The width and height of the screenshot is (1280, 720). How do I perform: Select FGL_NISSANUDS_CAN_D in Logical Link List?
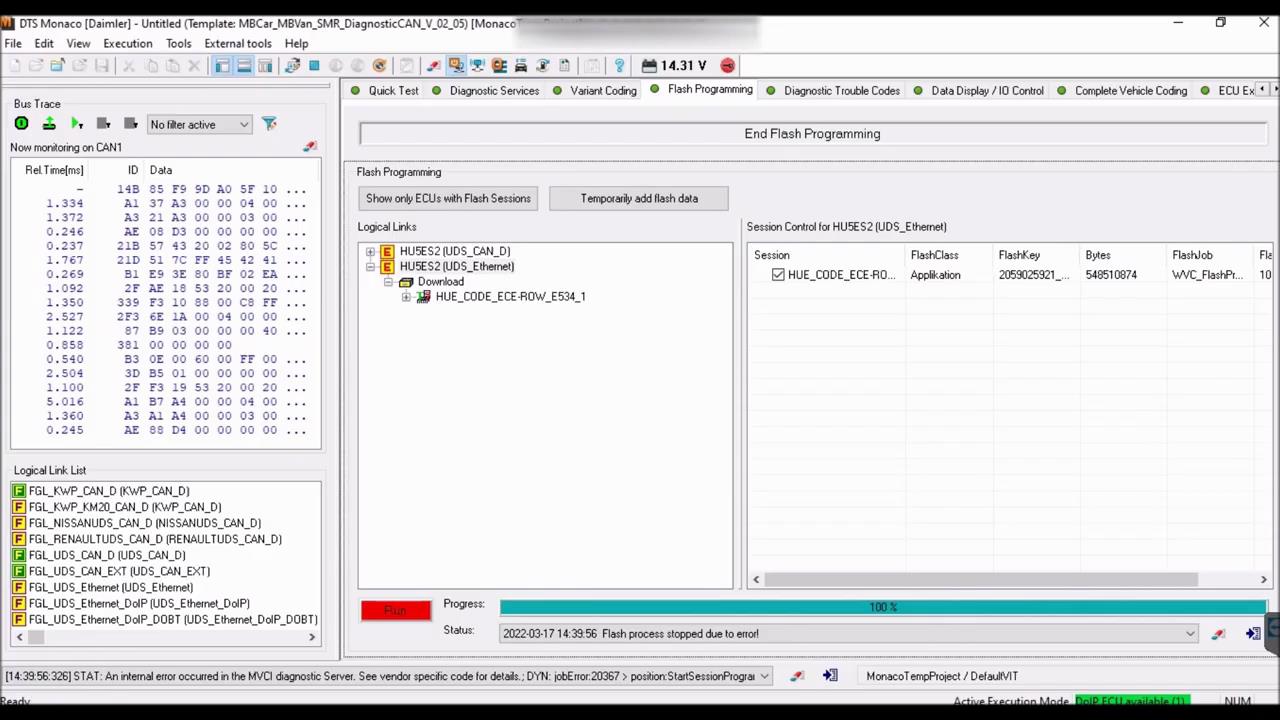coord(145,523)
